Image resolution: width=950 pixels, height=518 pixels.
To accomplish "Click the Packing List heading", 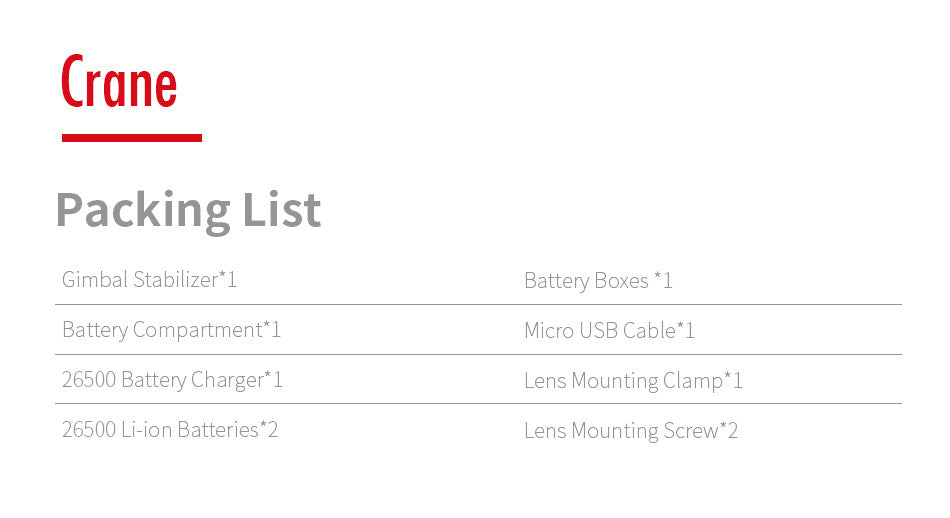I will coord(188,210).
